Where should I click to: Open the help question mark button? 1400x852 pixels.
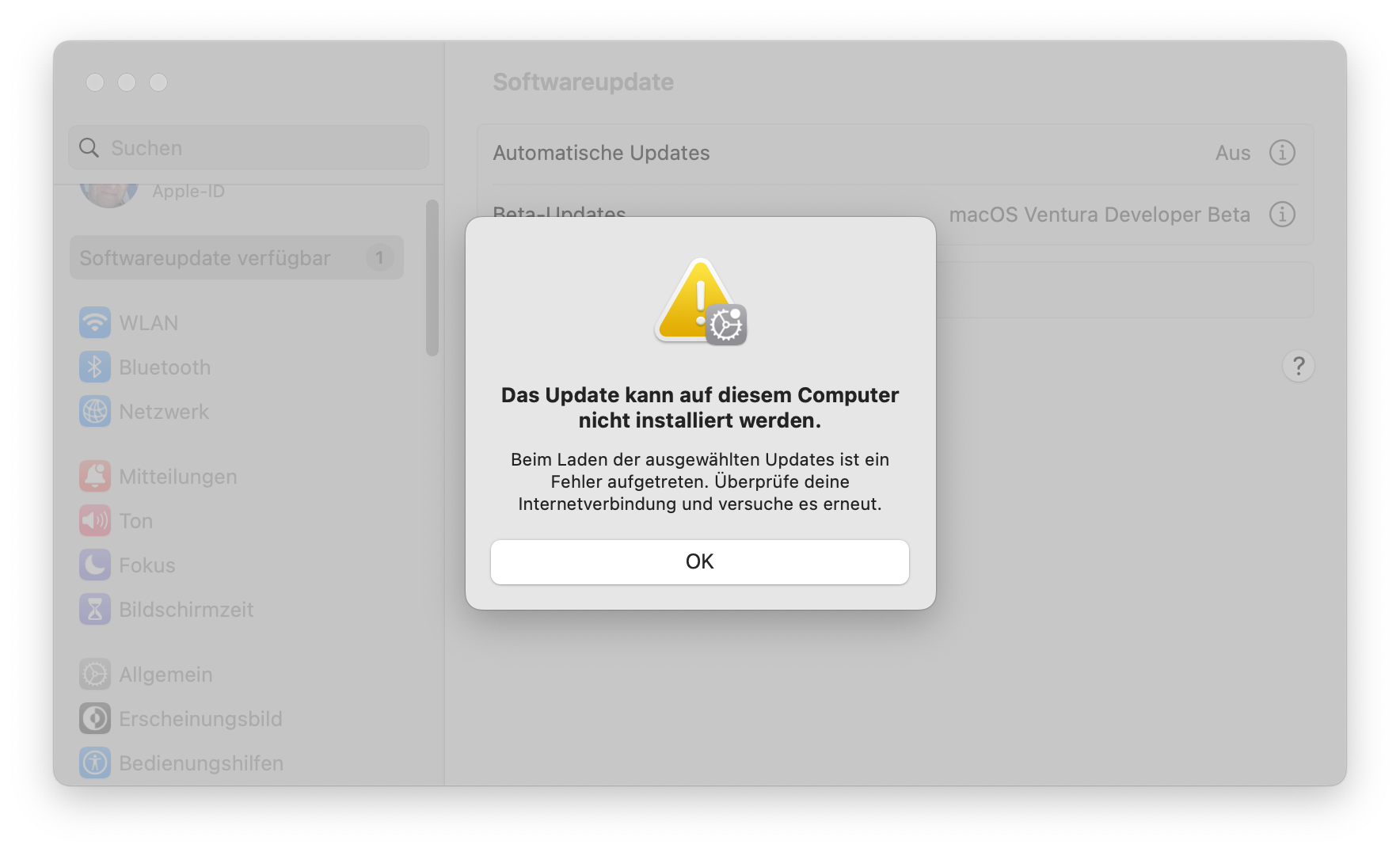click(x=1298, y=366)
